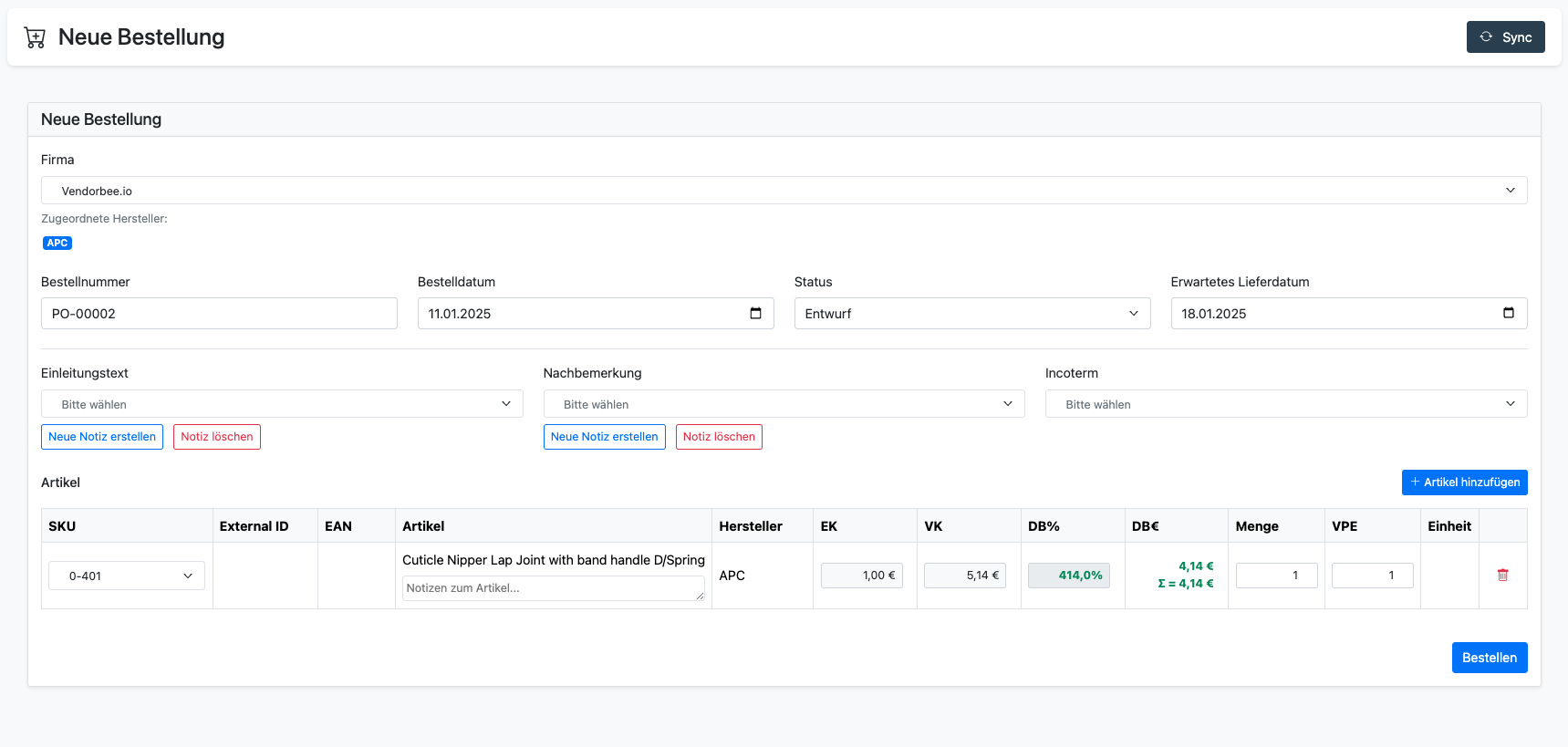Click the Artikel hinzufügen button
The image size is (1568, 747).
[x=1464, y=482]
